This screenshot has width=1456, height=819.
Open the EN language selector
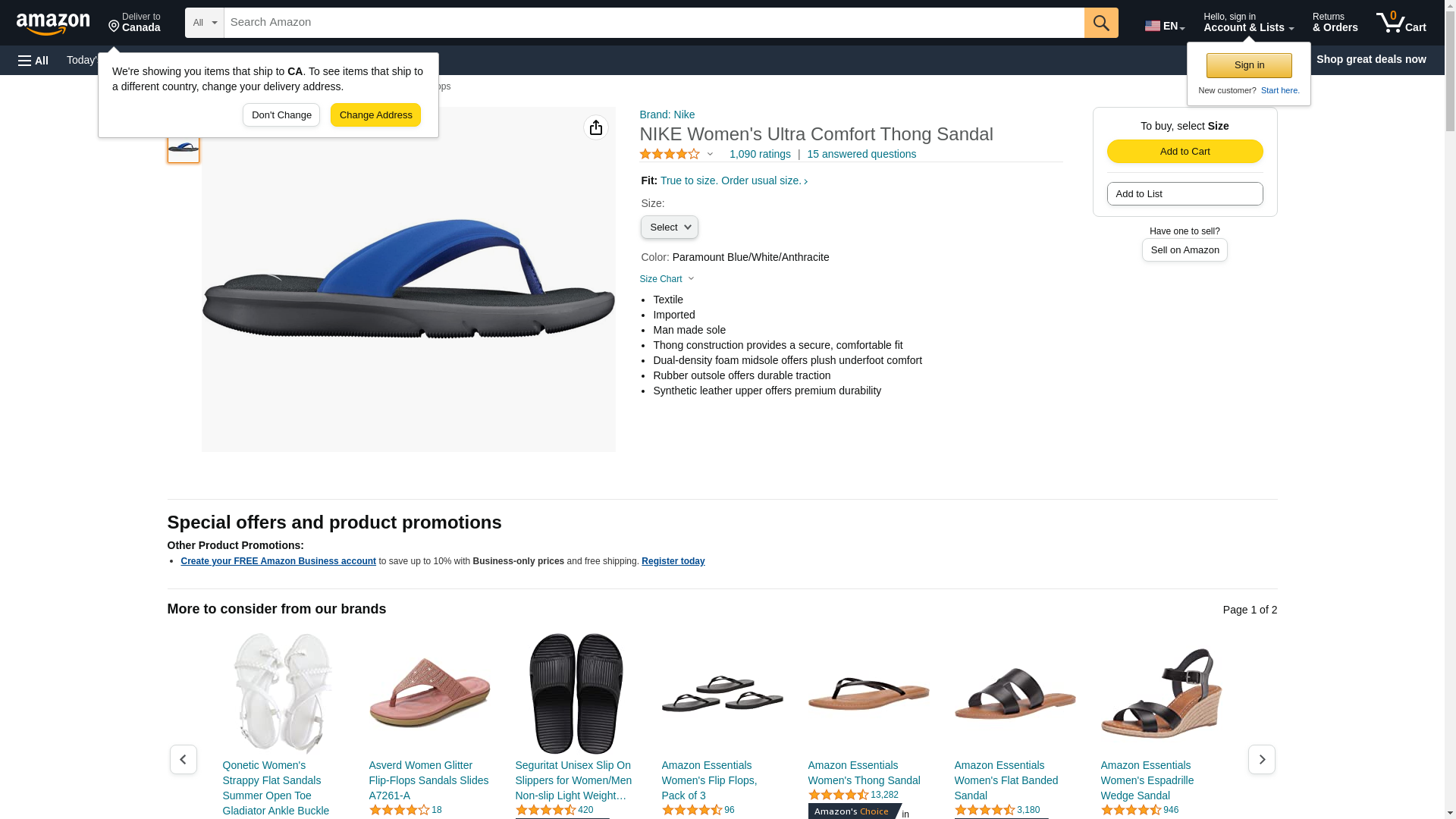1164,26
